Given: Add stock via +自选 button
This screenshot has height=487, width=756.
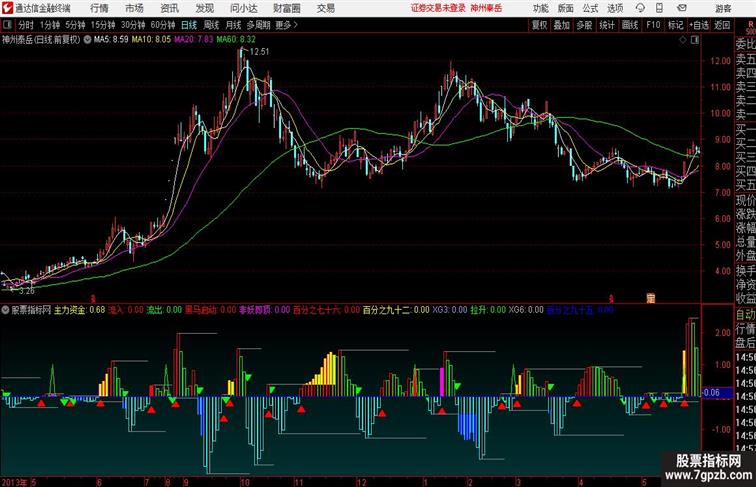Looking at the screenshot, I should (699, 25).
